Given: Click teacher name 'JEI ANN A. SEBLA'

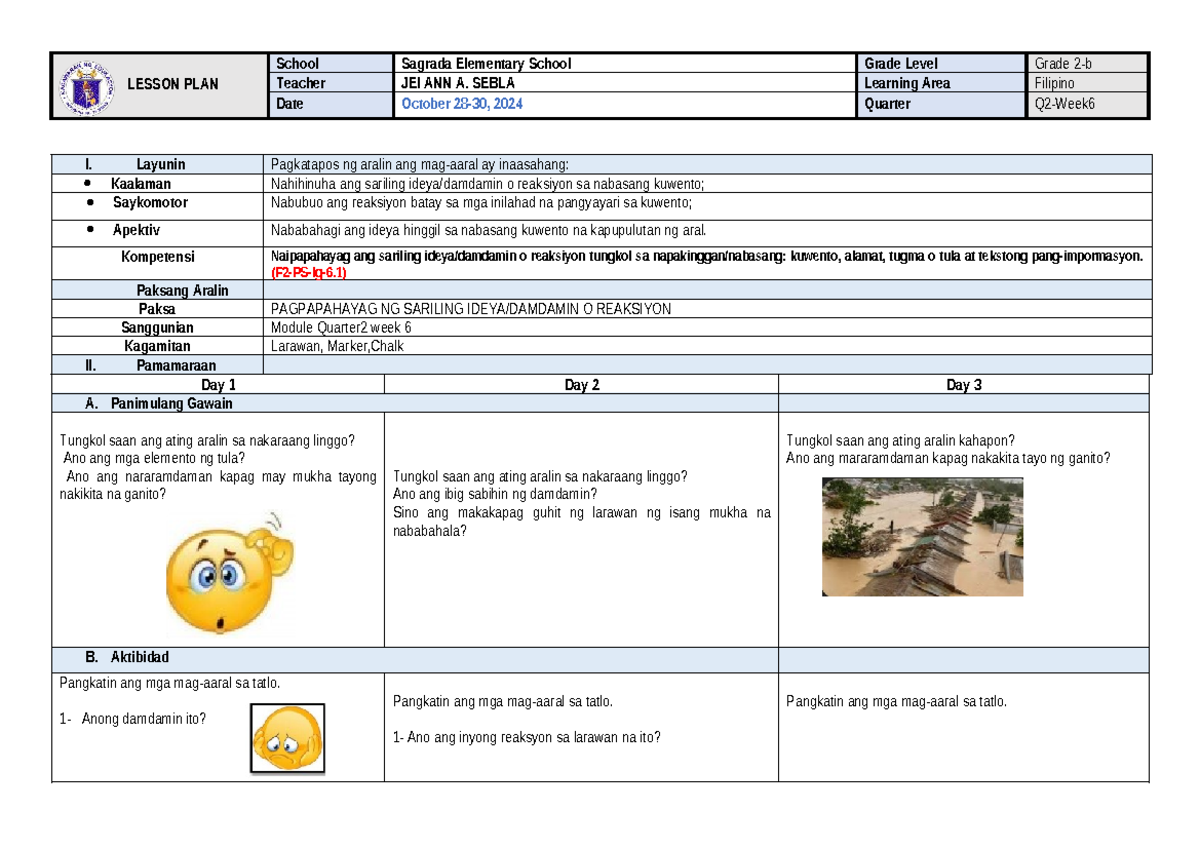Looking at the screenshot, I should click(458, 84).
